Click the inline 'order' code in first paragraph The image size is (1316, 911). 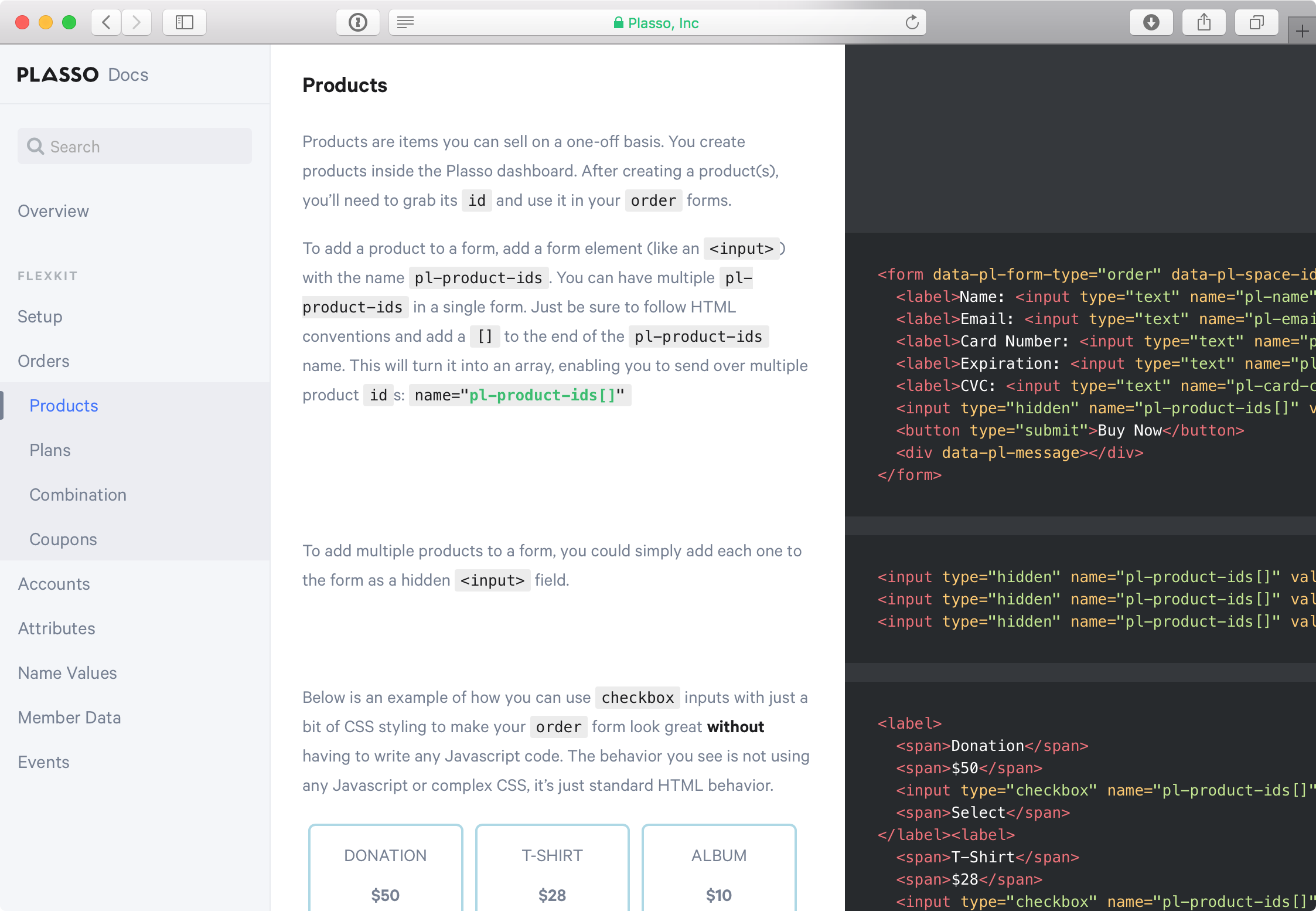coord(653,200)
